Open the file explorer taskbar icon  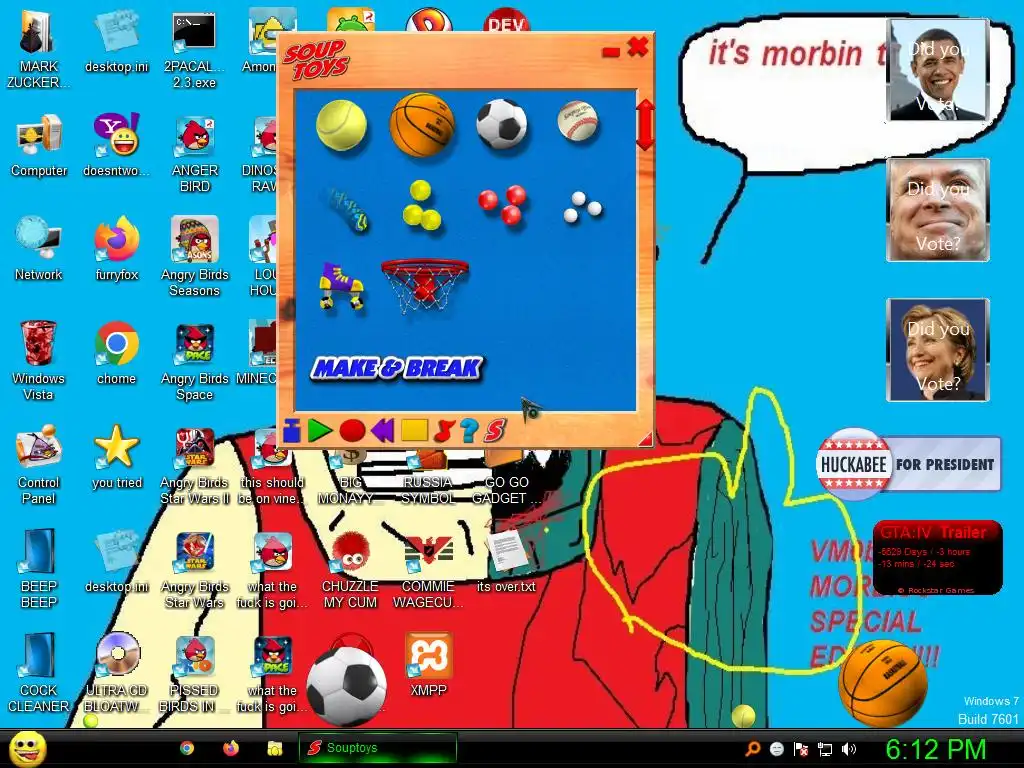[x=275, y=748]
